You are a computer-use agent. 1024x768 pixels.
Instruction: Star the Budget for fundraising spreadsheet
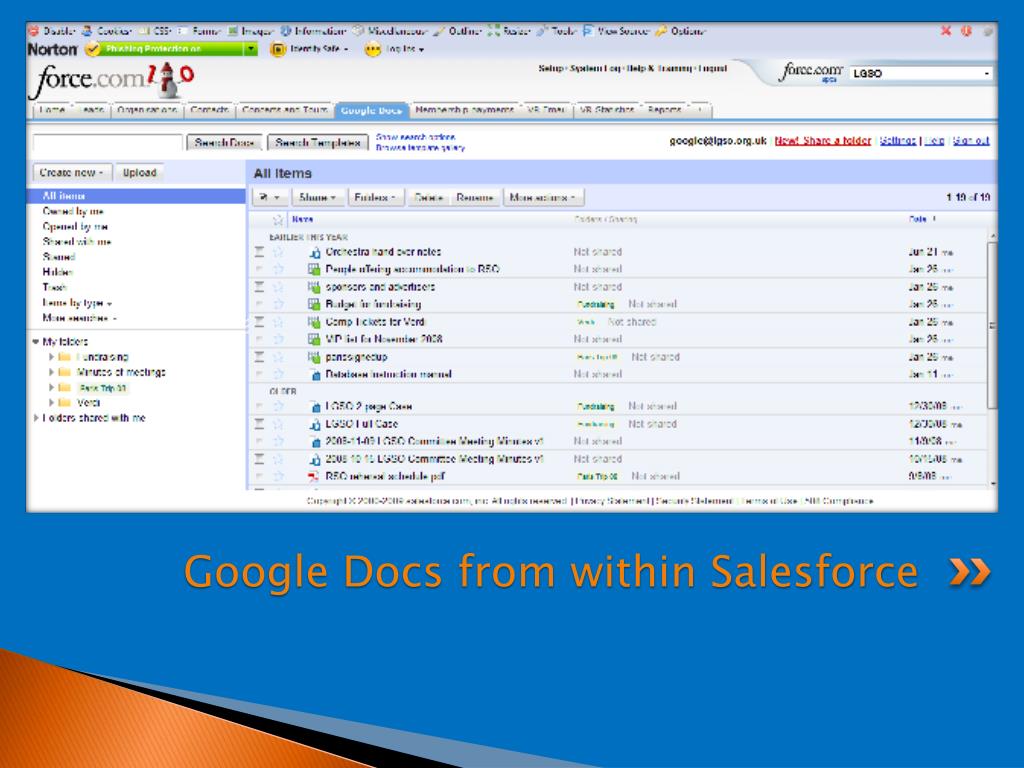278,304
